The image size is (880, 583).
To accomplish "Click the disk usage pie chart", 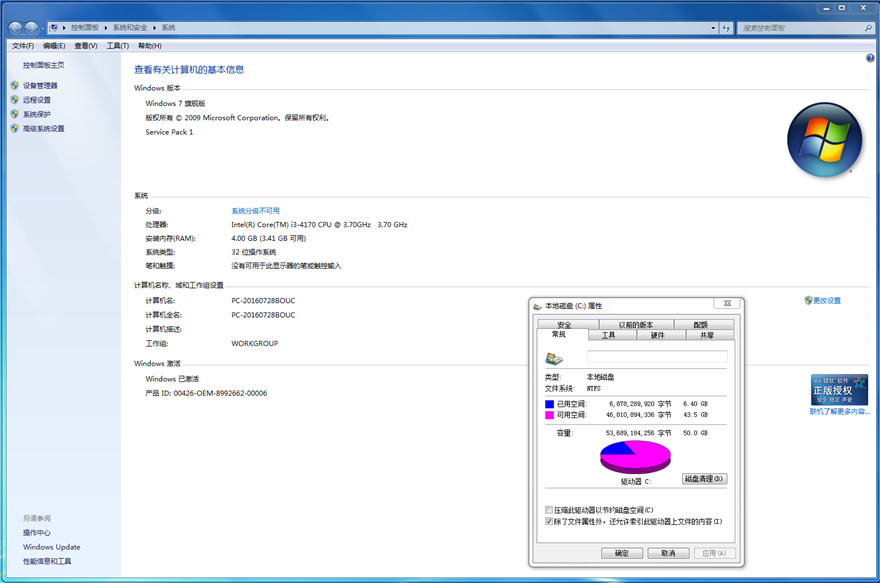I will pyautogui.click(x=635, y=457).
